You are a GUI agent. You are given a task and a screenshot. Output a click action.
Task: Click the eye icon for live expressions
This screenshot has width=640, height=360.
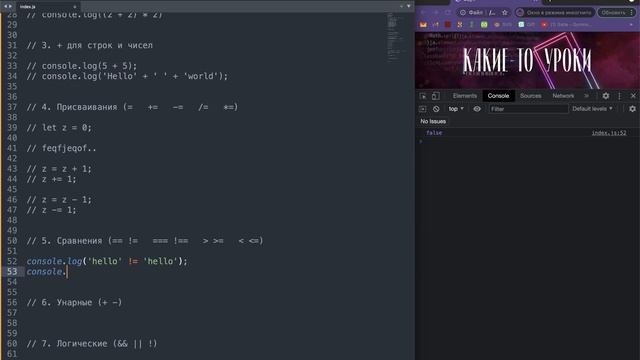click(477, 109)
